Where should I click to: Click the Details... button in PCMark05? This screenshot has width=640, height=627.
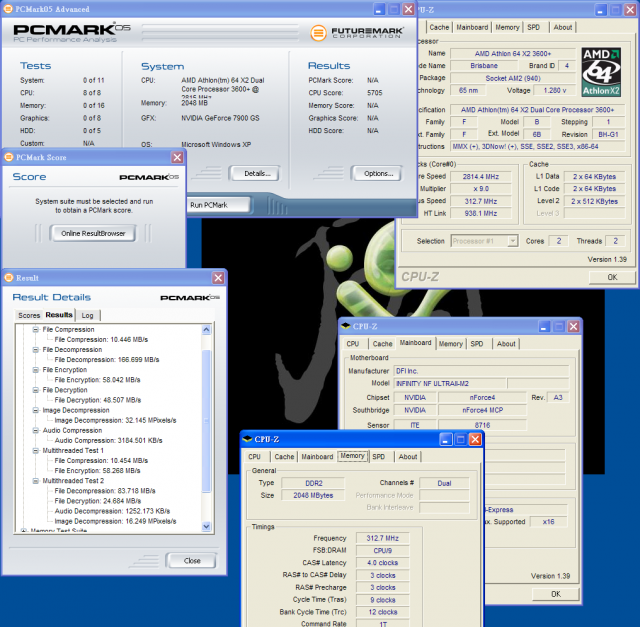click(257, 173)
